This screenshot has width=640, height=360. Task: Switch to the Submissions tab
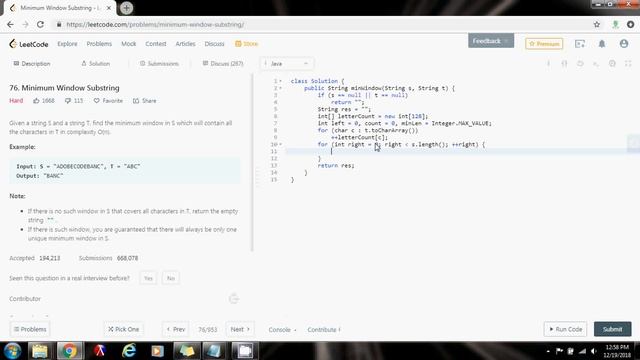point(159,64)
